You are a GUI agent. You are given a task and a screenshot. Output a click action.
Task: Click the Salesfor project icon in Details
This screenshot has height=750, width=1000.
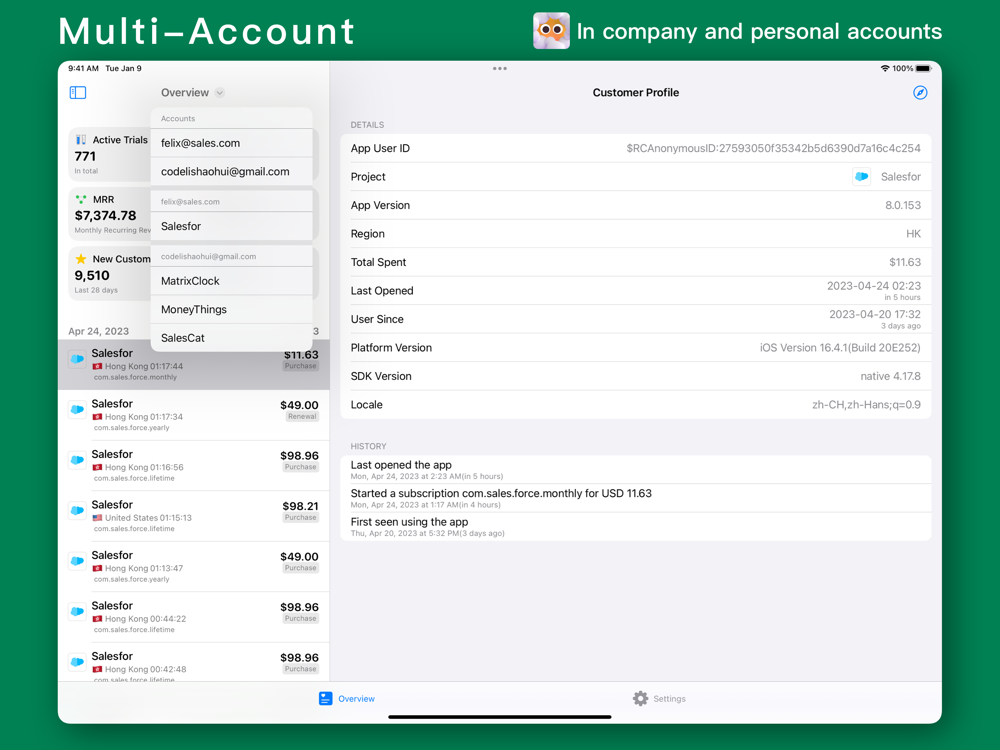coord(862,177)
